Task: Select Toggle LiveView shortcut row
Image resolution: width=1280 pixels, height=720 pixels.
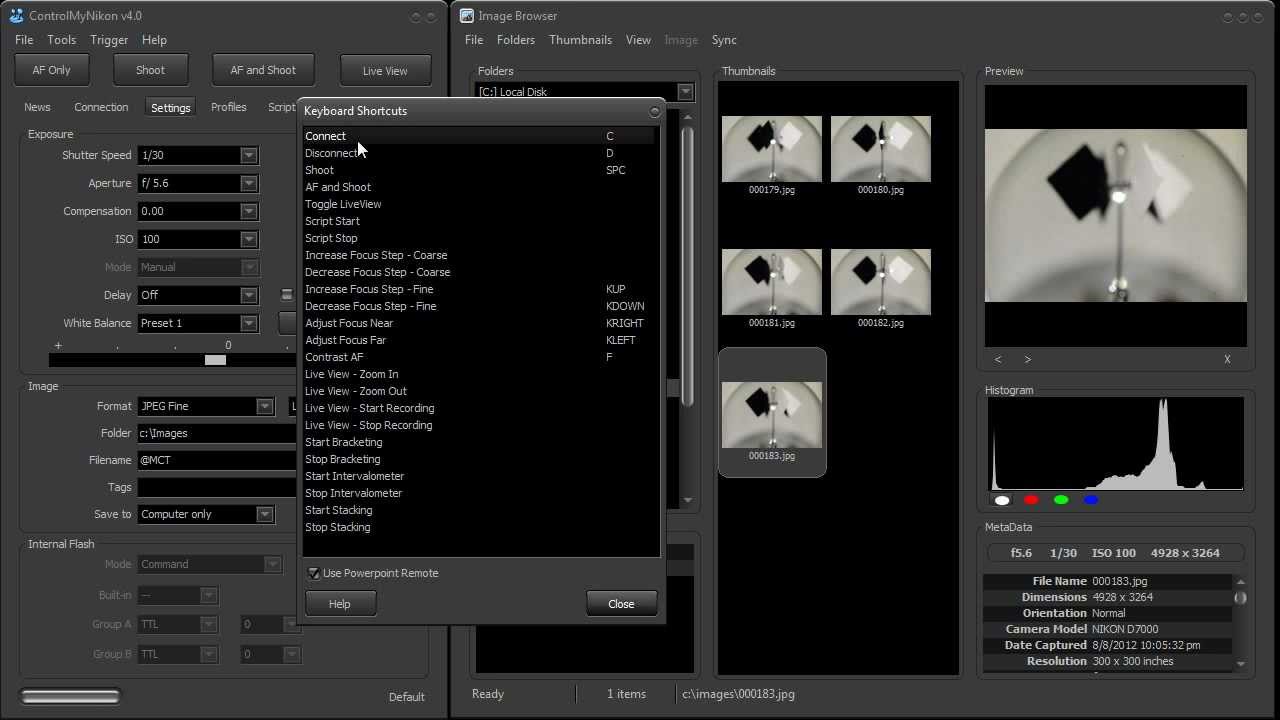Action: click(x=479, y=204)
